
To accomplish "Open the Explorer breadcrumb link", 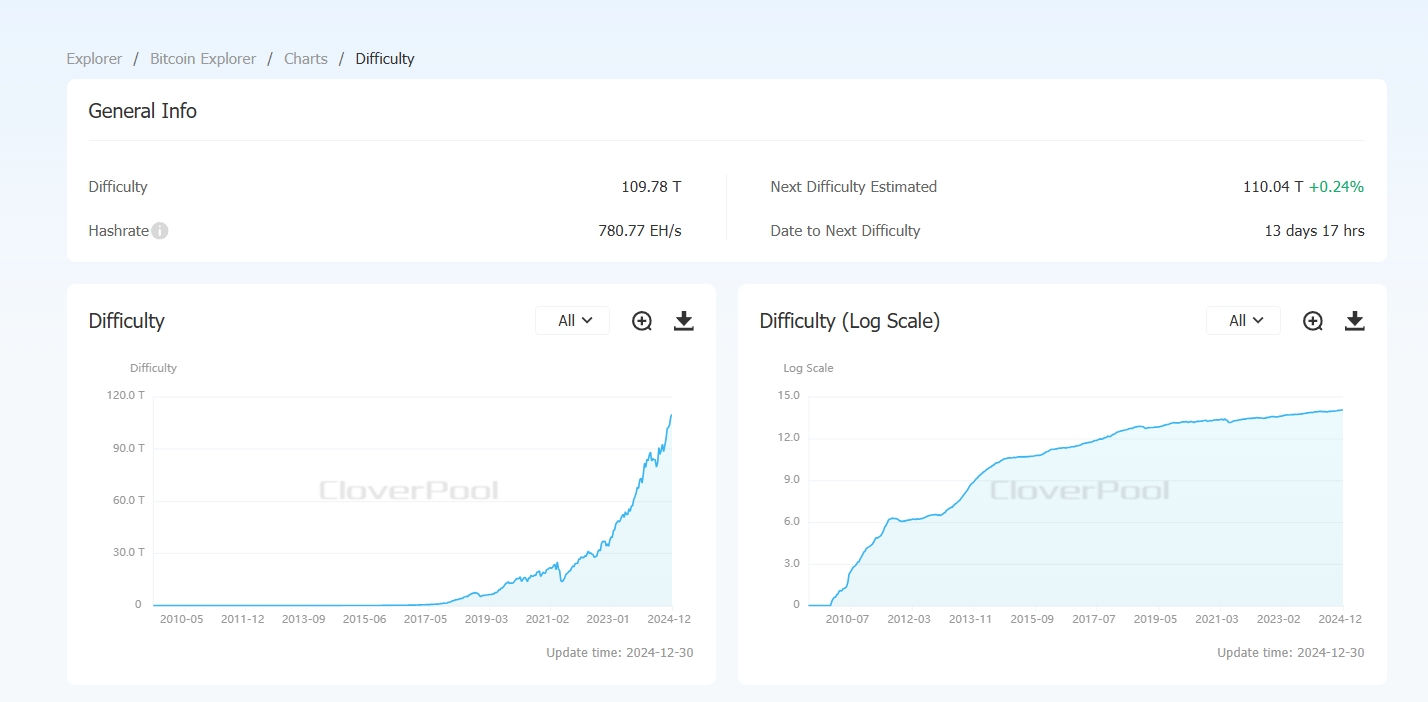I will pyautogui.click(x=93, y=58).
